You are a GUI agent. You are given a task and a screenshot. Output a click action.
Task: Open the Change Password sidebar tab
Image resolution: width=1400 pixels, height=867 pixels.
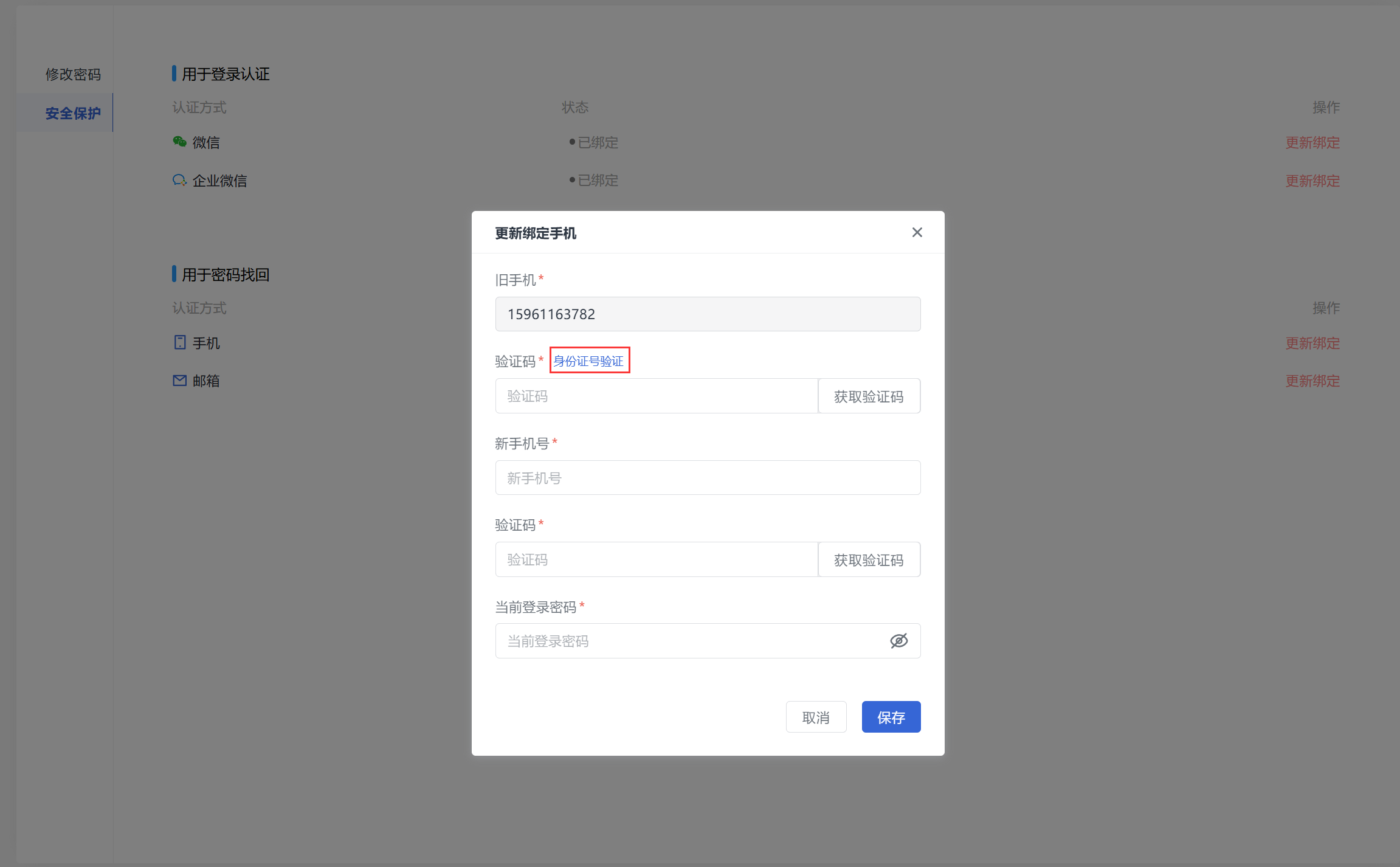pyautogui.click(x=73, y=74)
